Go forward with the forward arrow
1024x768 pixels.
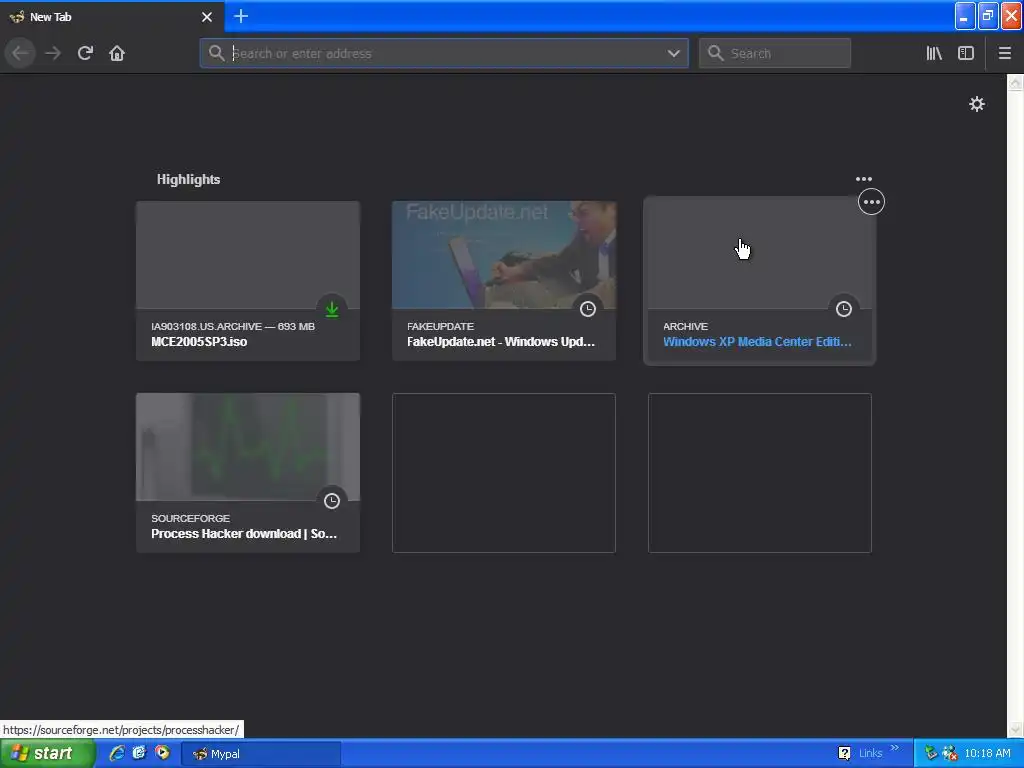(x=53, y=54)
